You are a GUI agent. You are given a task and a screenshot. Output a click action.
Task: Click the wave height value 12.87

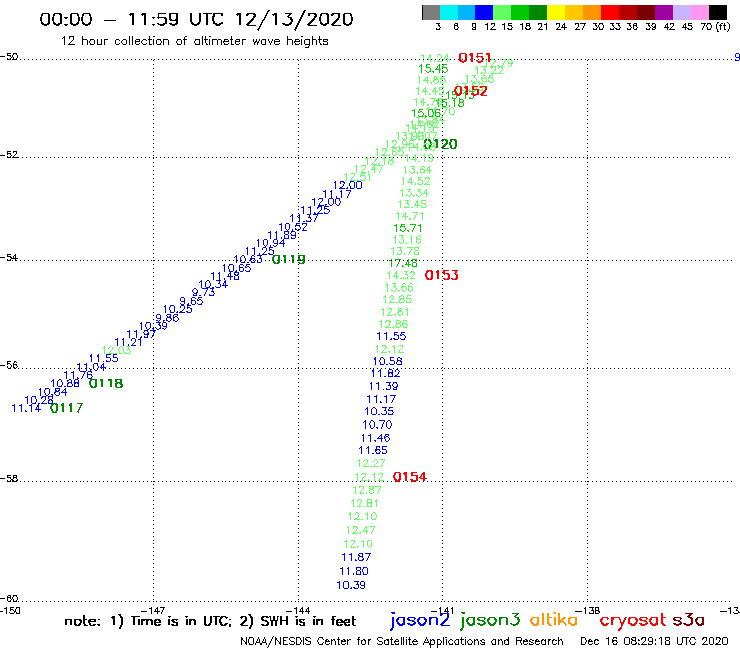point(367,490)
